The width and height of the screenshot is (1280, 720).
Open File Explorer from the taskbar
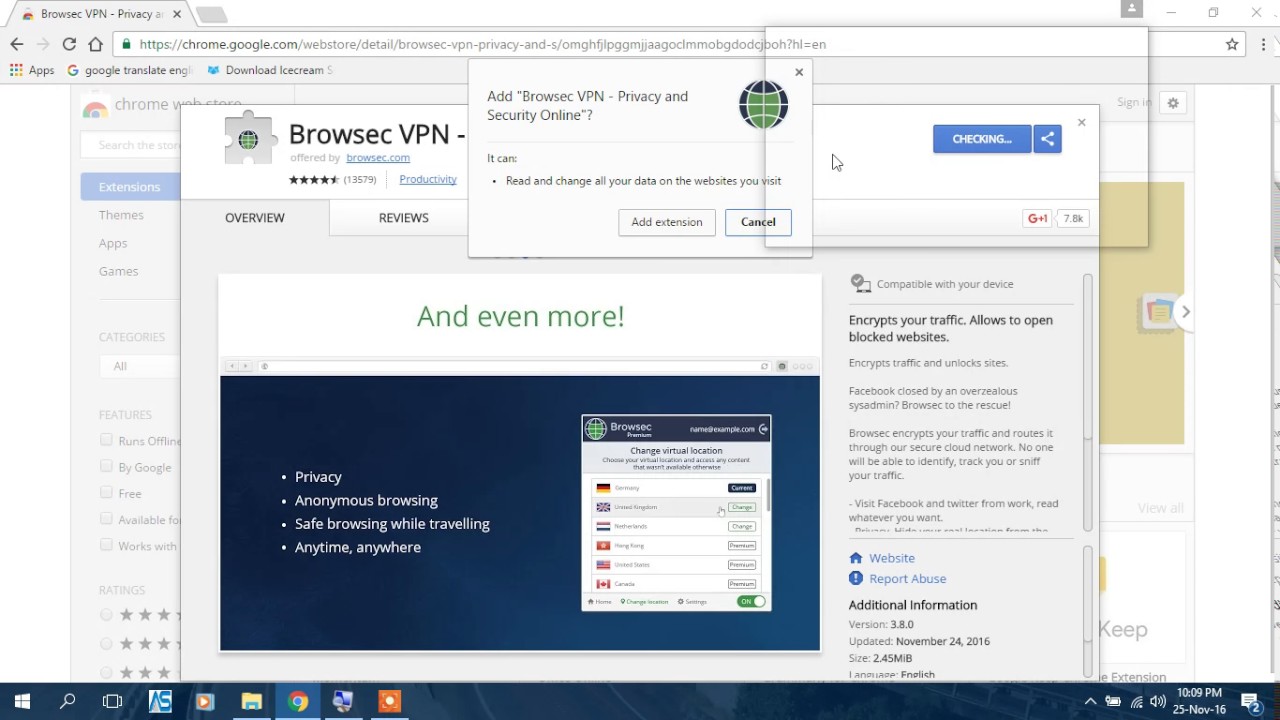[252, 701]
